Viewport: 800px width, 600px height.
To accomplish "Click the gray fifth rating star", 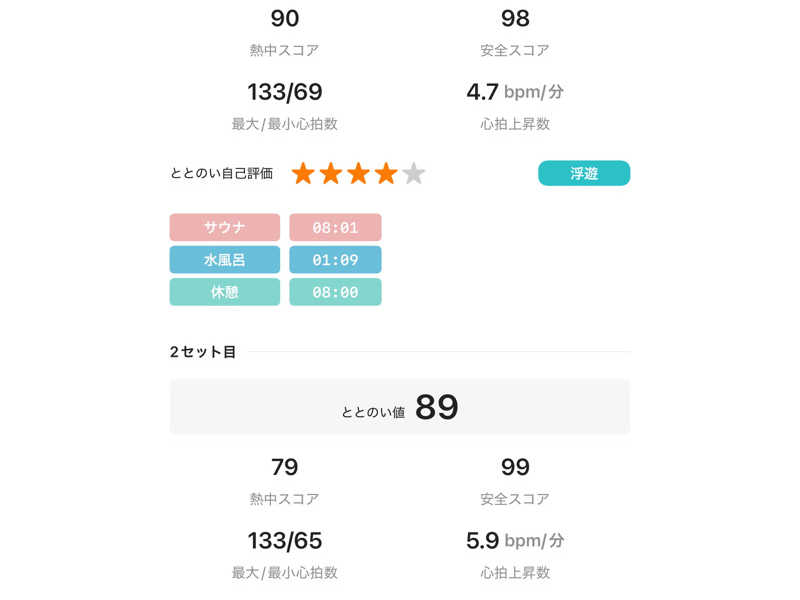I will [x=414, y=174].
